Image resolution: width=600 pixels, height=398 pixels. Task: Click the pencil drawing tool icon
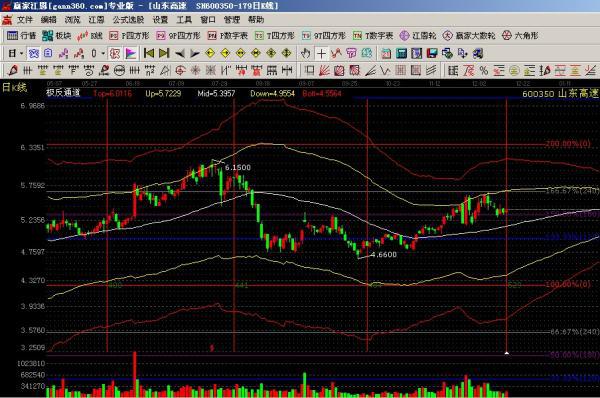(x=13, y=70)
